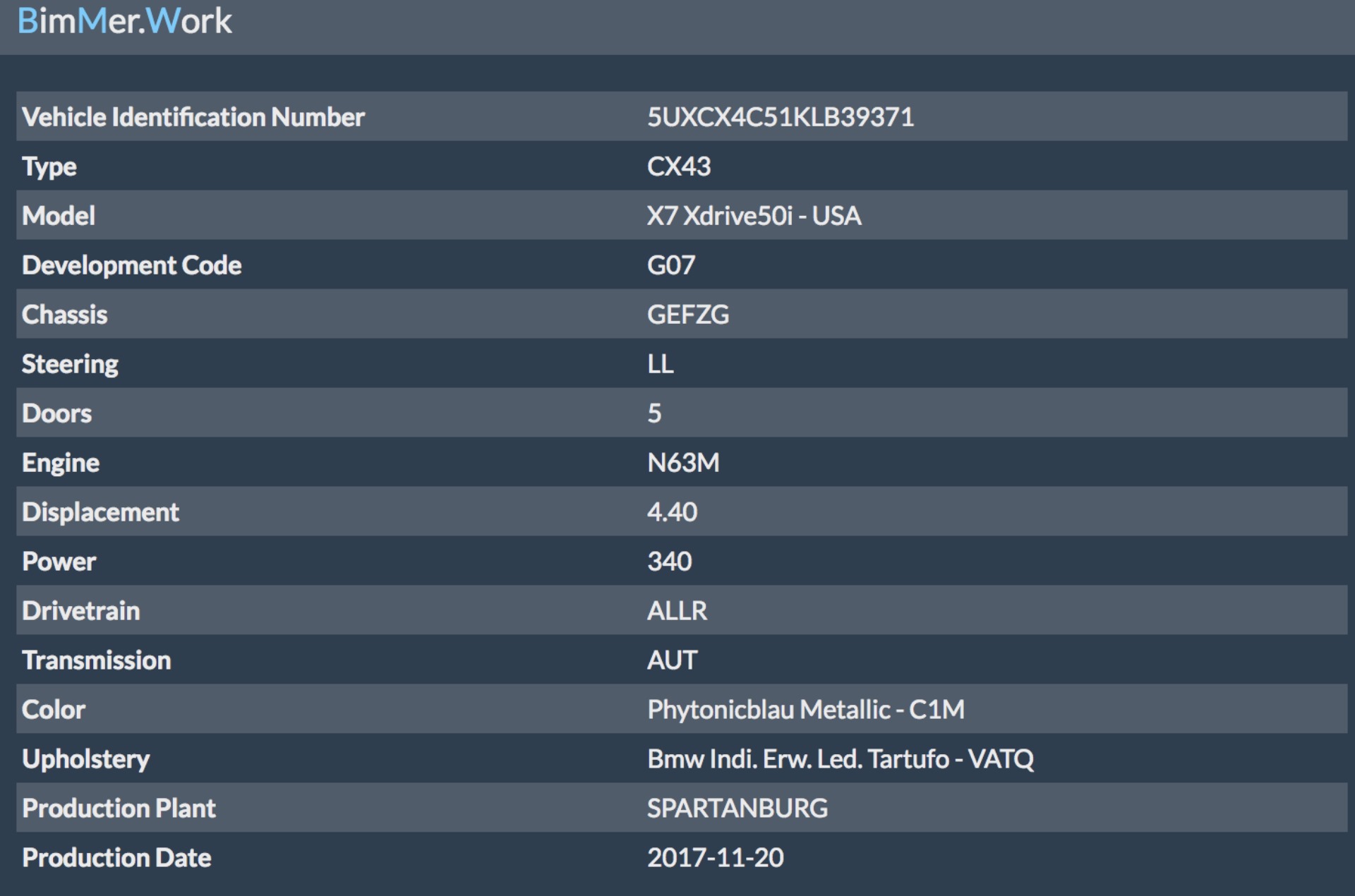
Task: Select the Type value CX43
Action: tap(678, 167)
